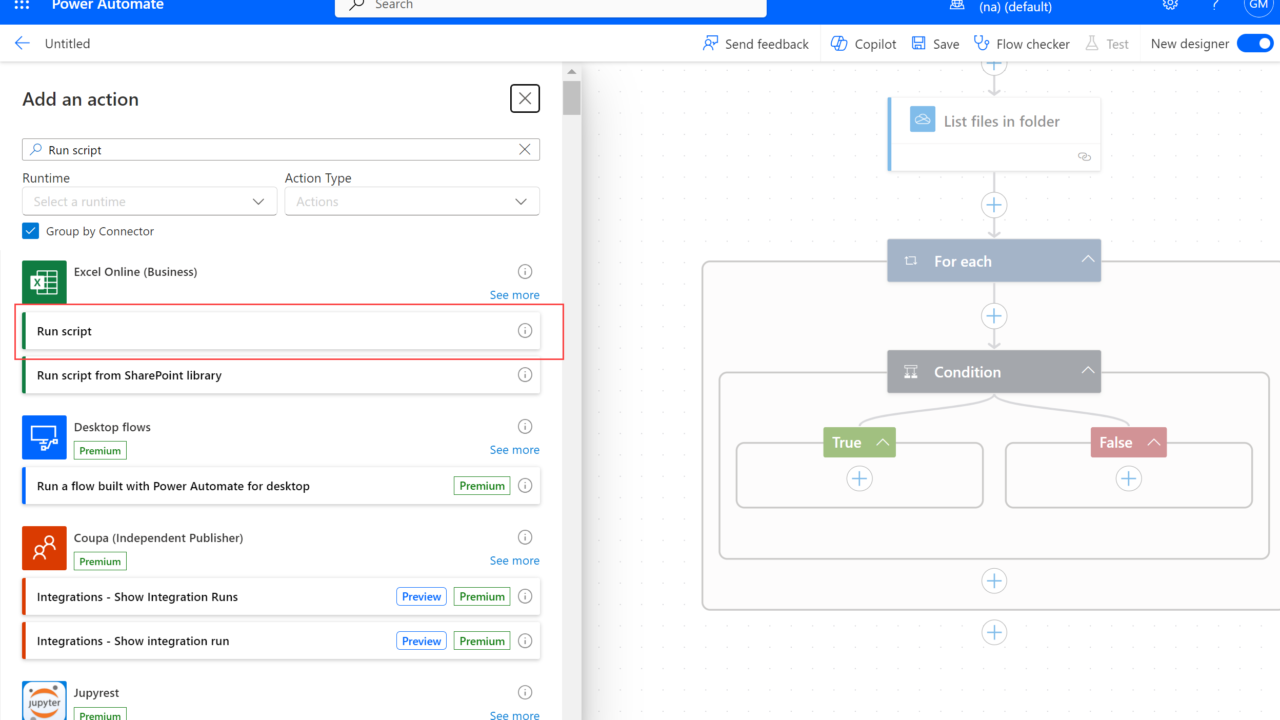This screenshot has width=1280, height=720.
Task: Open the Flow checker
Action: [x=1021, y=44]
